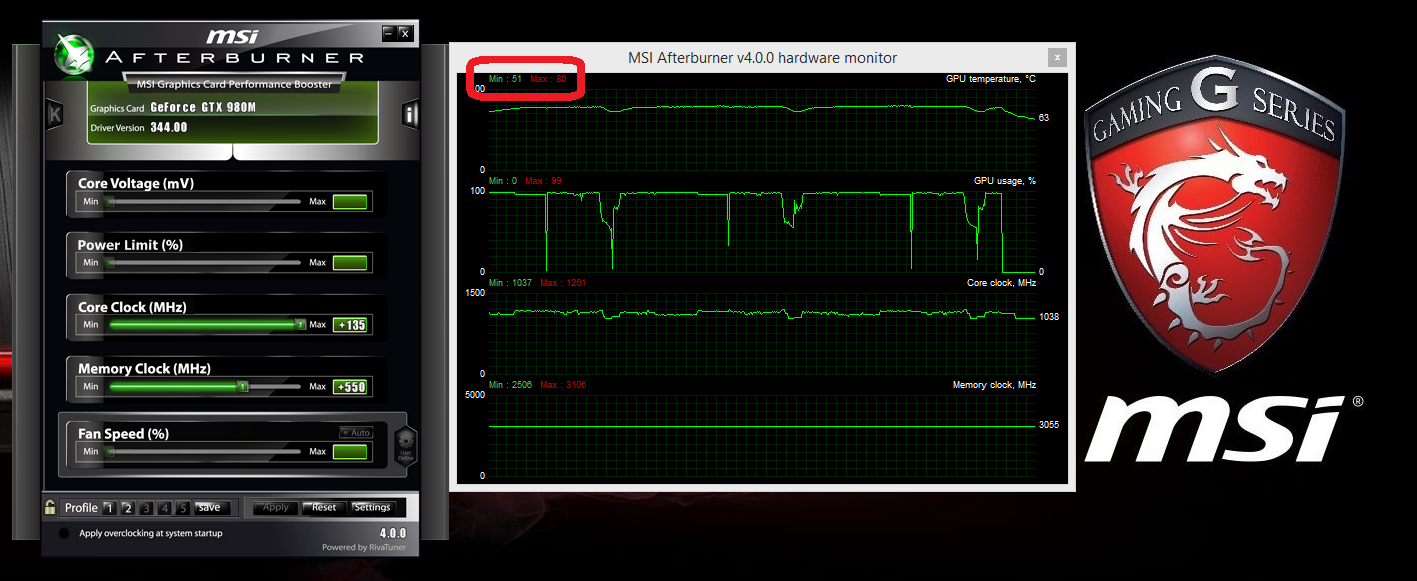Click the driver version '344.00' text
The height and width of the screenshot is (581, 1417).
(x=168, y=128)
